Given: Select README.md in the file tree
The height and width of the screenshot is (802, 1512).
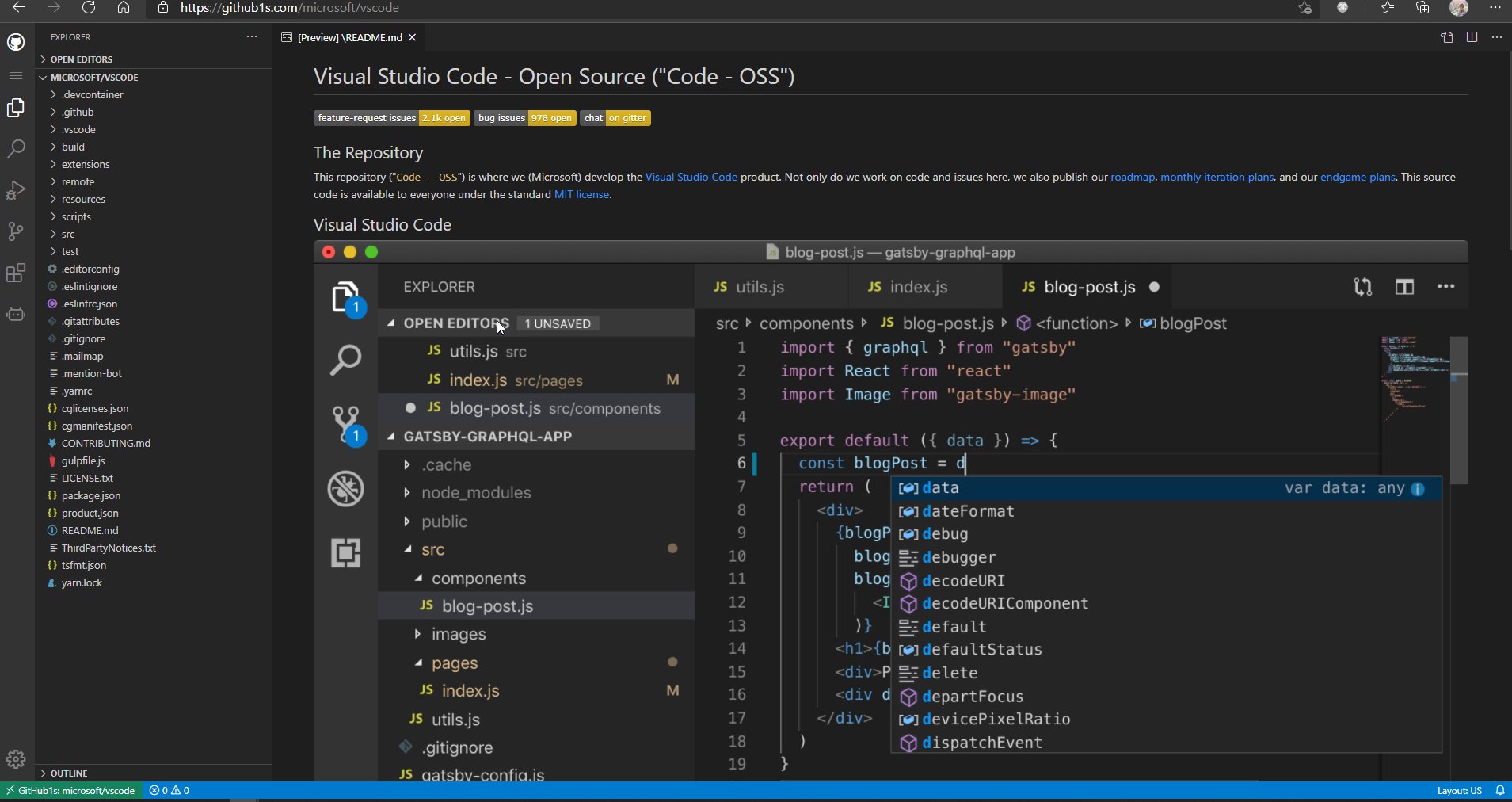Looking at the screenshot, I should tap(155, 531).
